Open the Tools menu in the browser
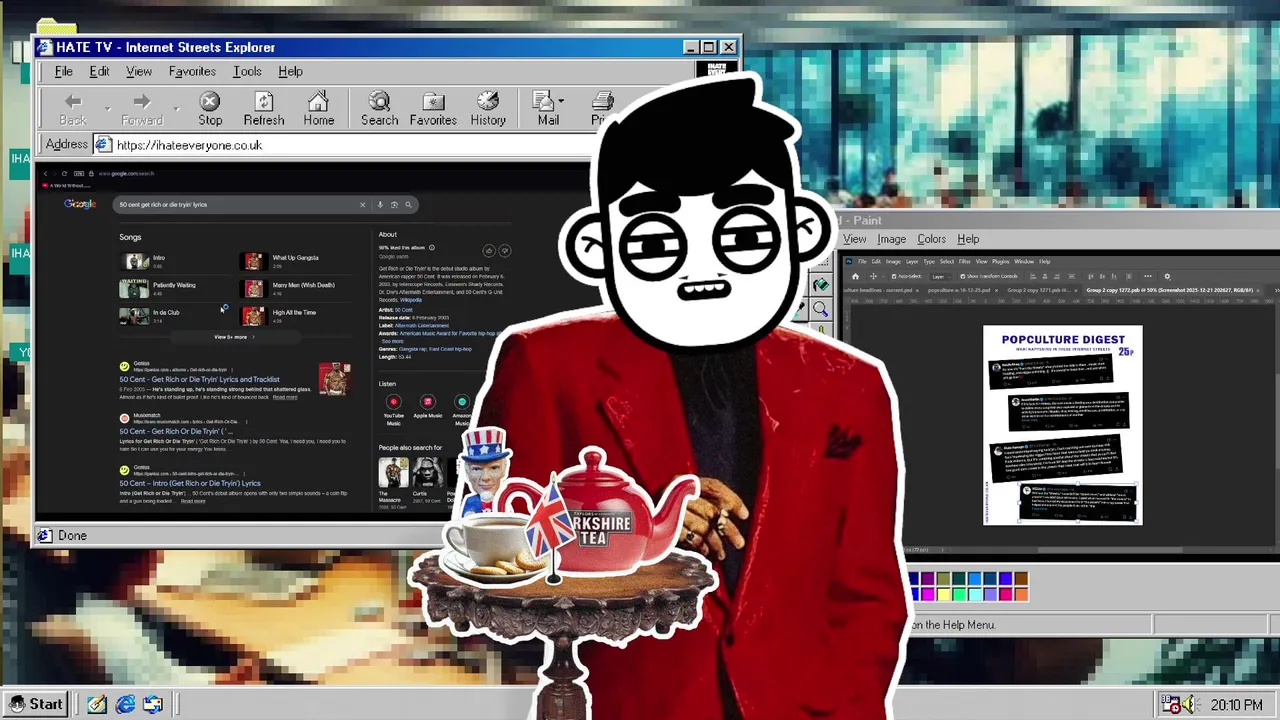This screenshot has height=720, width=1280. pos(247,71)
